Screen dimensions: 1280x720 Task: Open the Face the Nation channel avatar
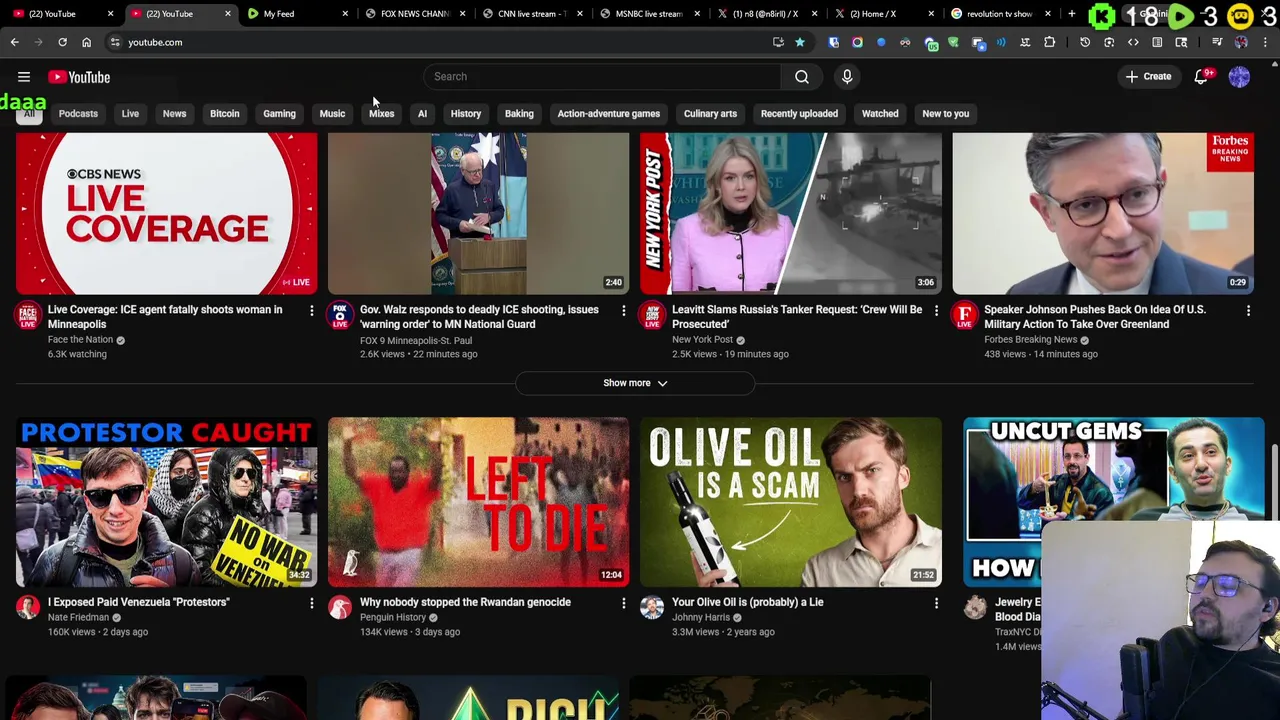click(28, 316)
